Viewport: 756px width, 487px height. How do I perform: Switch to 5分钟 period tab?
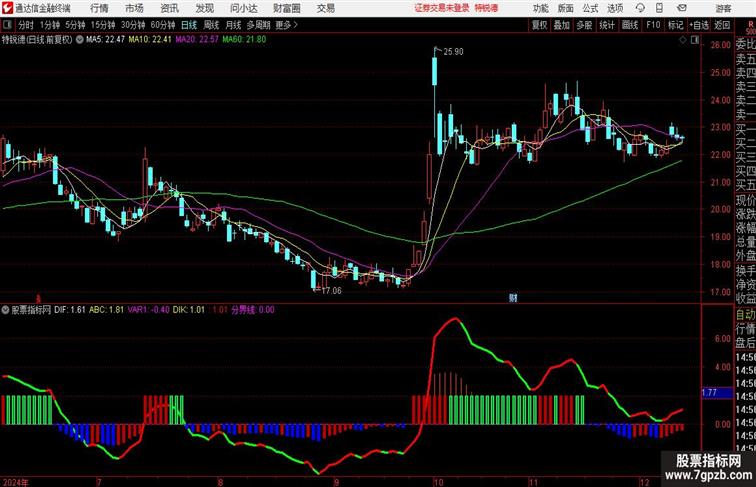[75, 25]
